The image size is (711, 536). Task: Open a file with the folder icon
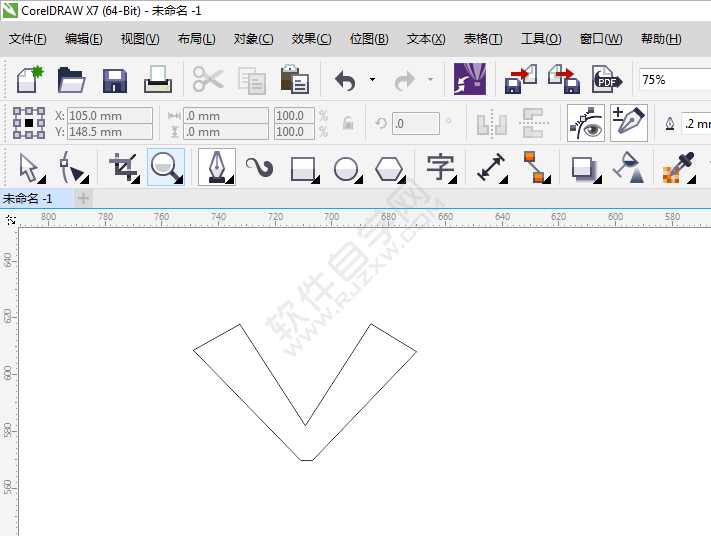coord(72,80)
